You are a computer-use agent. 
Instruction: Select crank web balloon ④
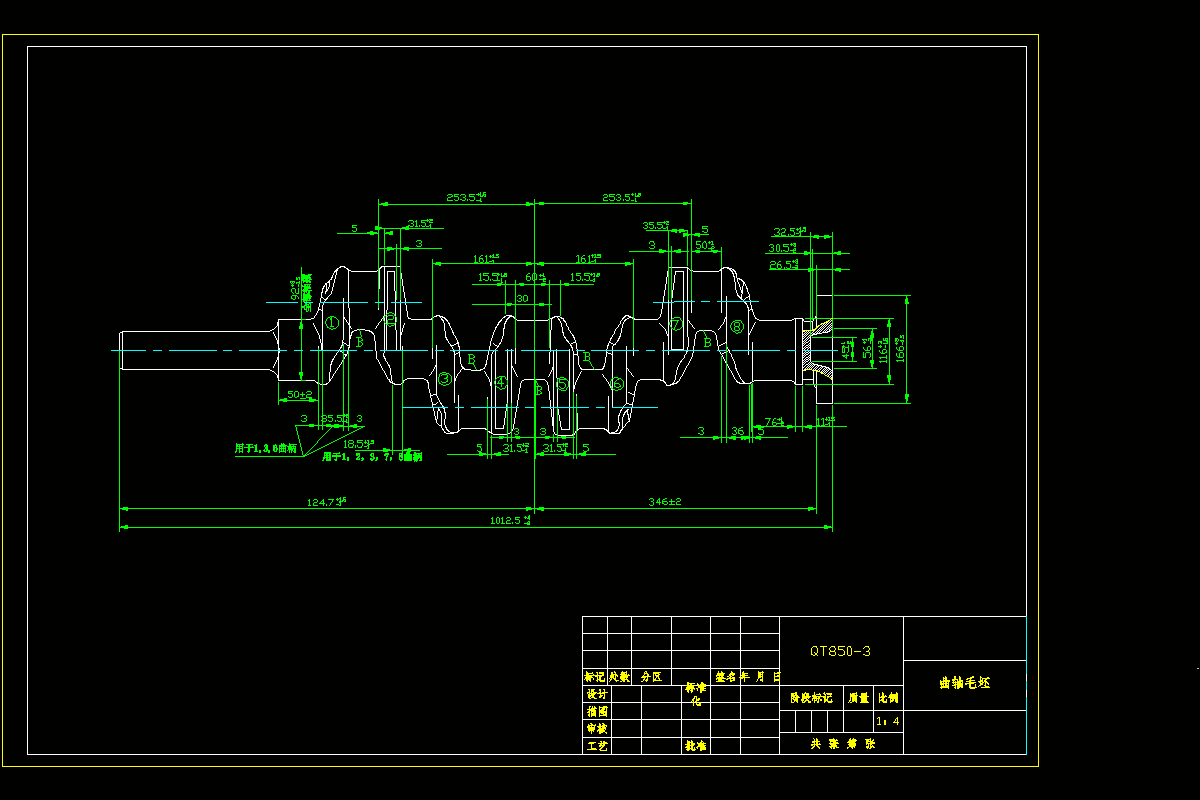[x=501, y=382]
